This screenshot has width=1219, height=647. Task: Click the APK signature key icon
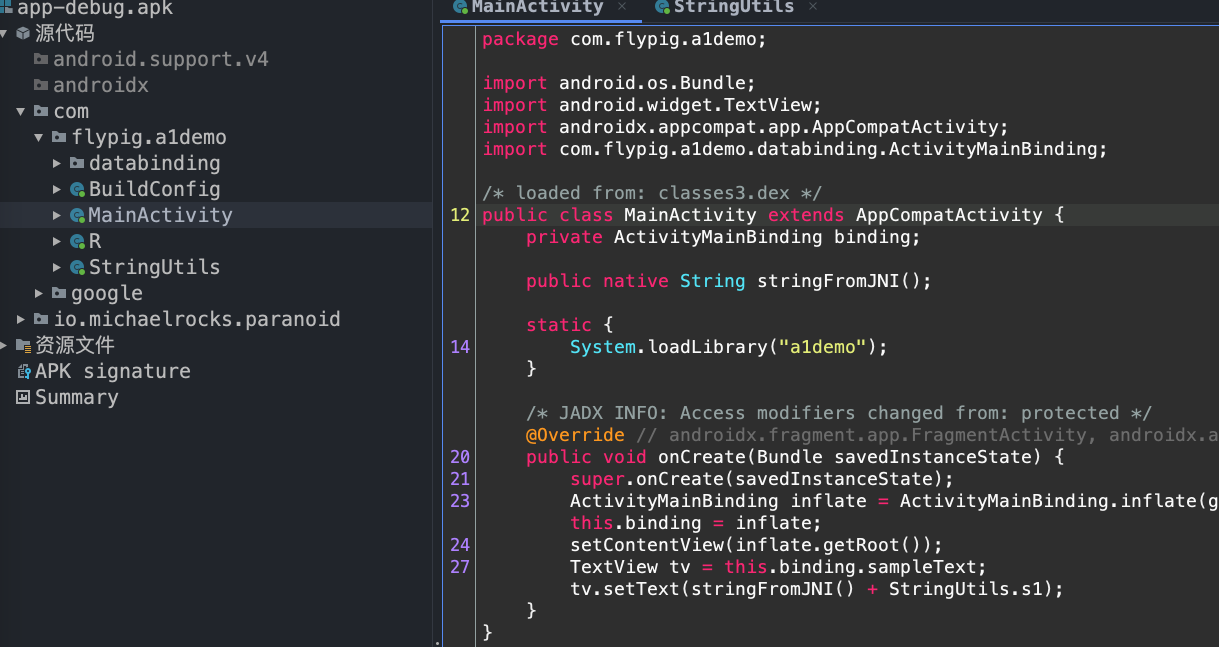click(24, 371)
